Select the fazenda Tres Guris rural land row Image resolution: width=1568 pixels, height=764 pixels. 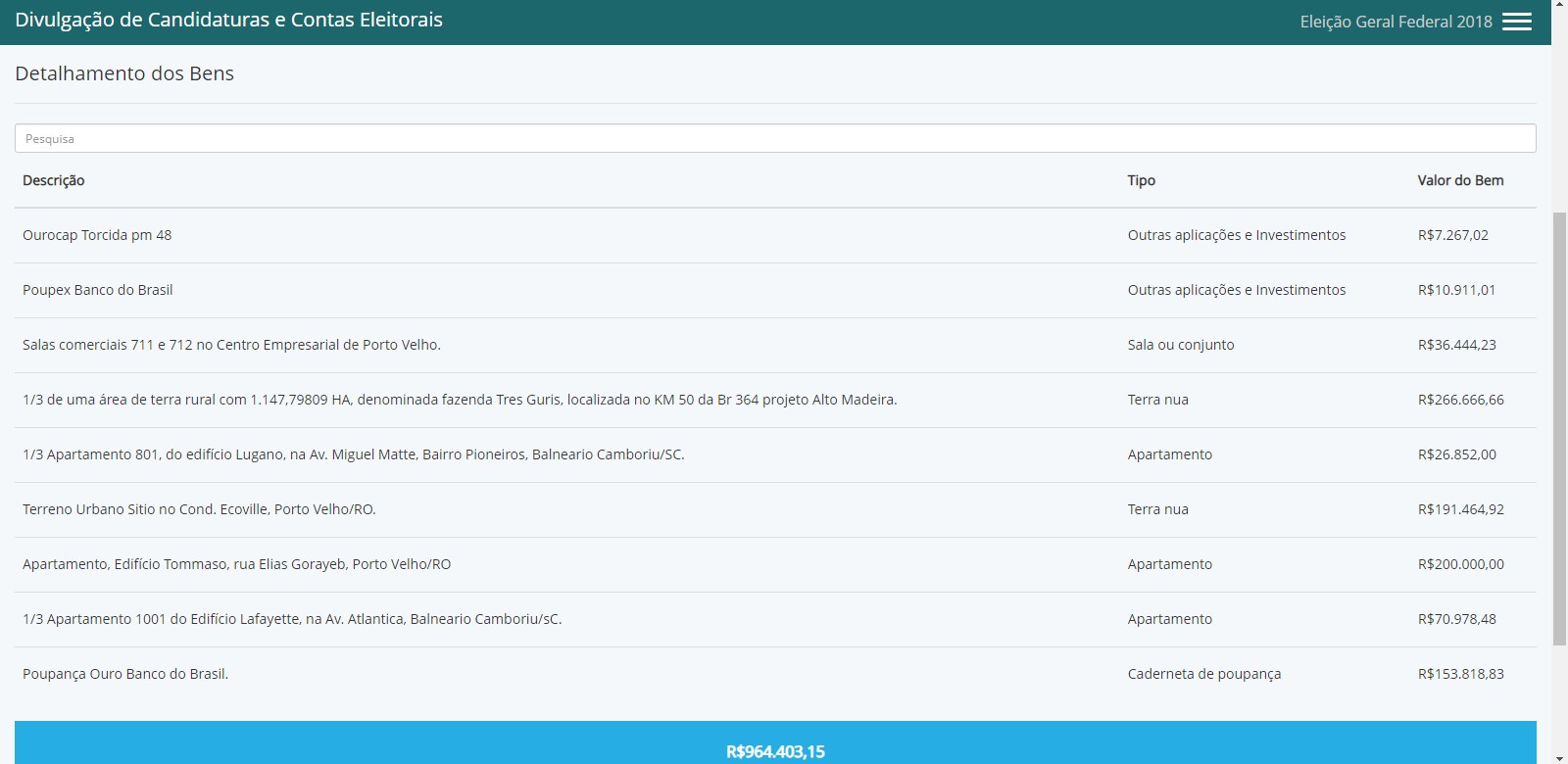460,400
